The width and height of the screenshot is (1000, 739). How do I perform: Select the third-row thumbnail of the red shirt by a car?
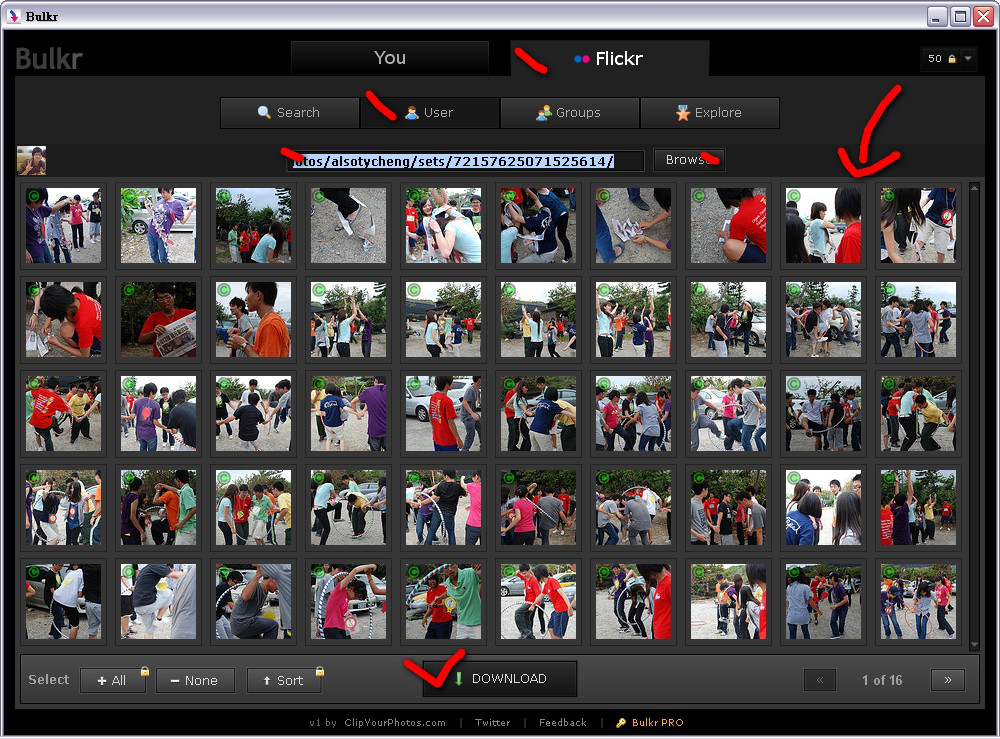coord(443,413)
